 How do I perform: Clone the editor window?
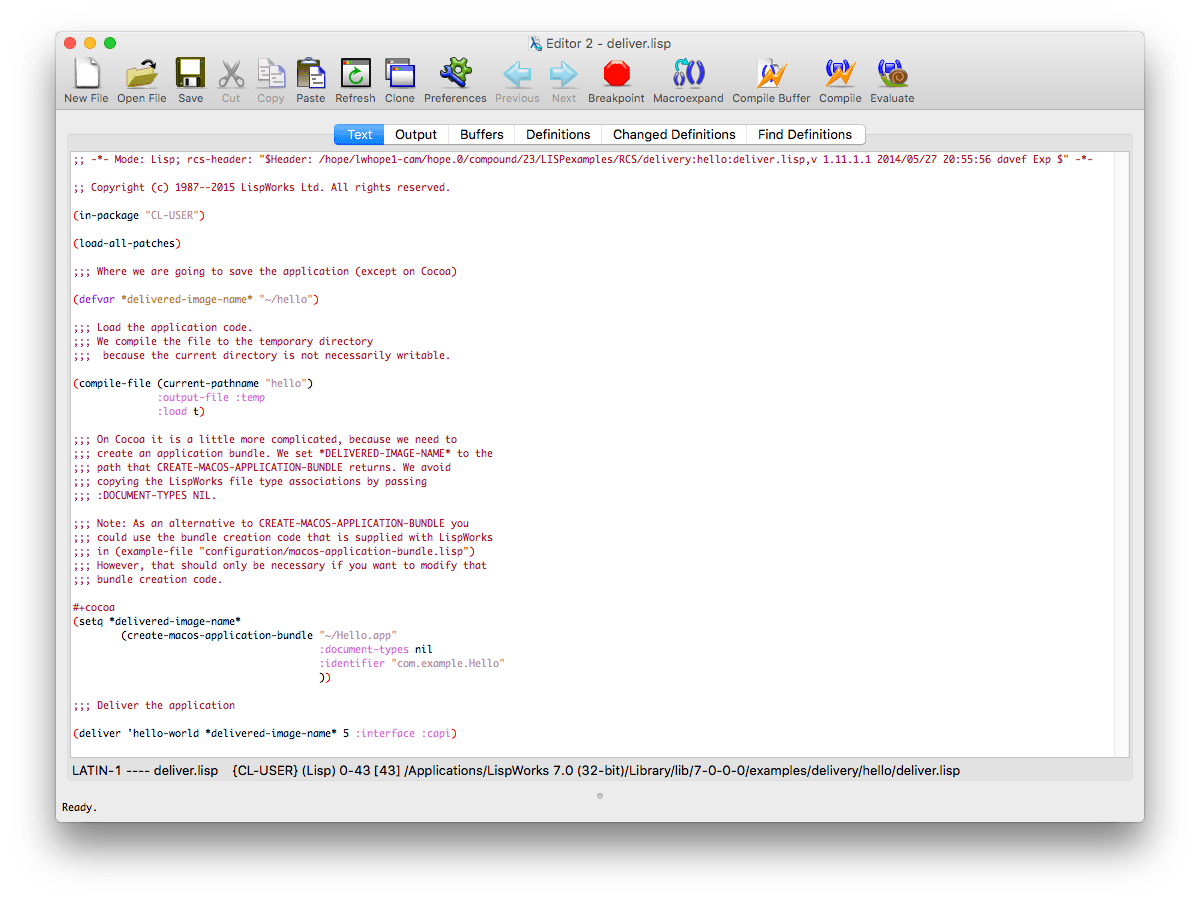(400, 74)
